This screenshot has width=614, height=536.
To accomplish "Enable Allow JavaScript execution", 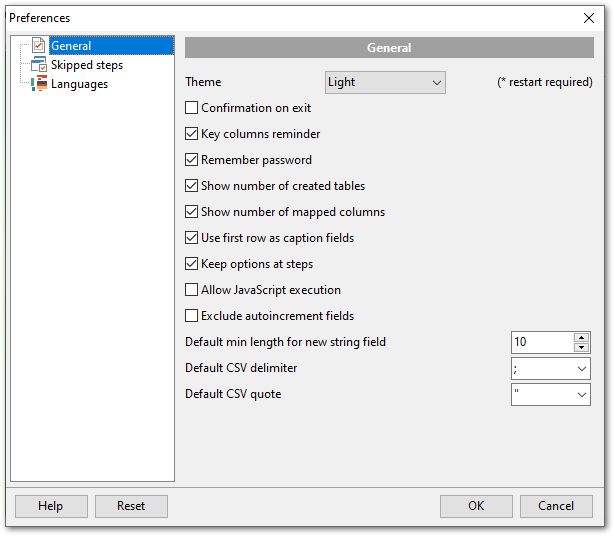I will pyautogui.click(x=192, y=290).
